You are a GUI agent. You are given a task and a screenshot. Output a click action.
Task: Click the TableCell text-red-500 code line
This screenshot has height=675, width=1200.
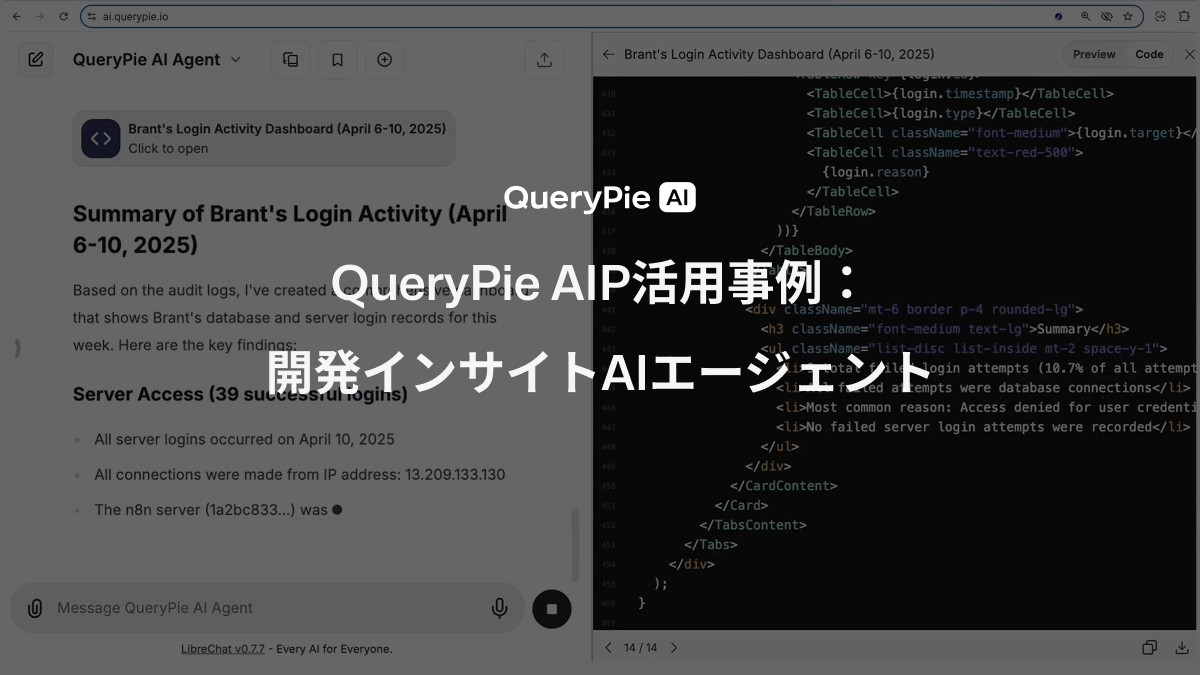945,152
